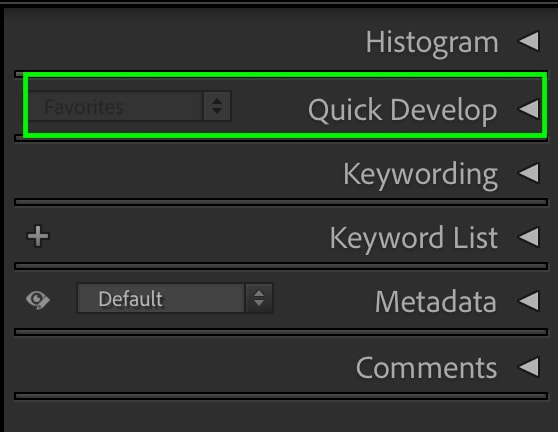558x432 pixels.
Task: Click the divider below the Comments panel
Action: click(x=281, y=396)
